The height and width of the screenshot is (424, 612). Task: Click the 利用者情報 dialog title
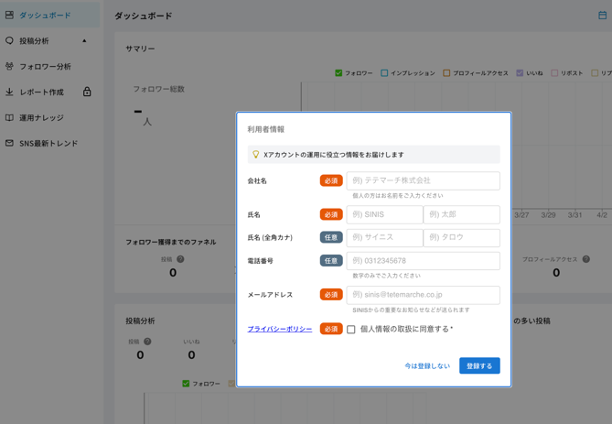pos(266,129)
